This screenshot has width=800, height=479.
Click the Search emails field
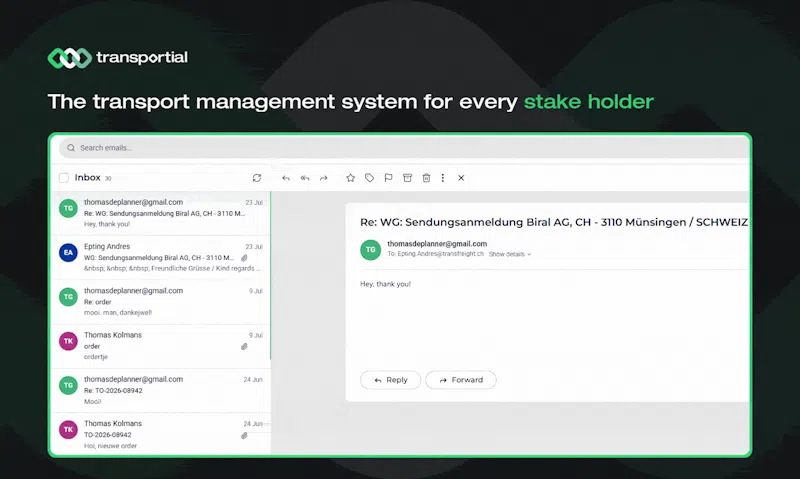[404, 148]
